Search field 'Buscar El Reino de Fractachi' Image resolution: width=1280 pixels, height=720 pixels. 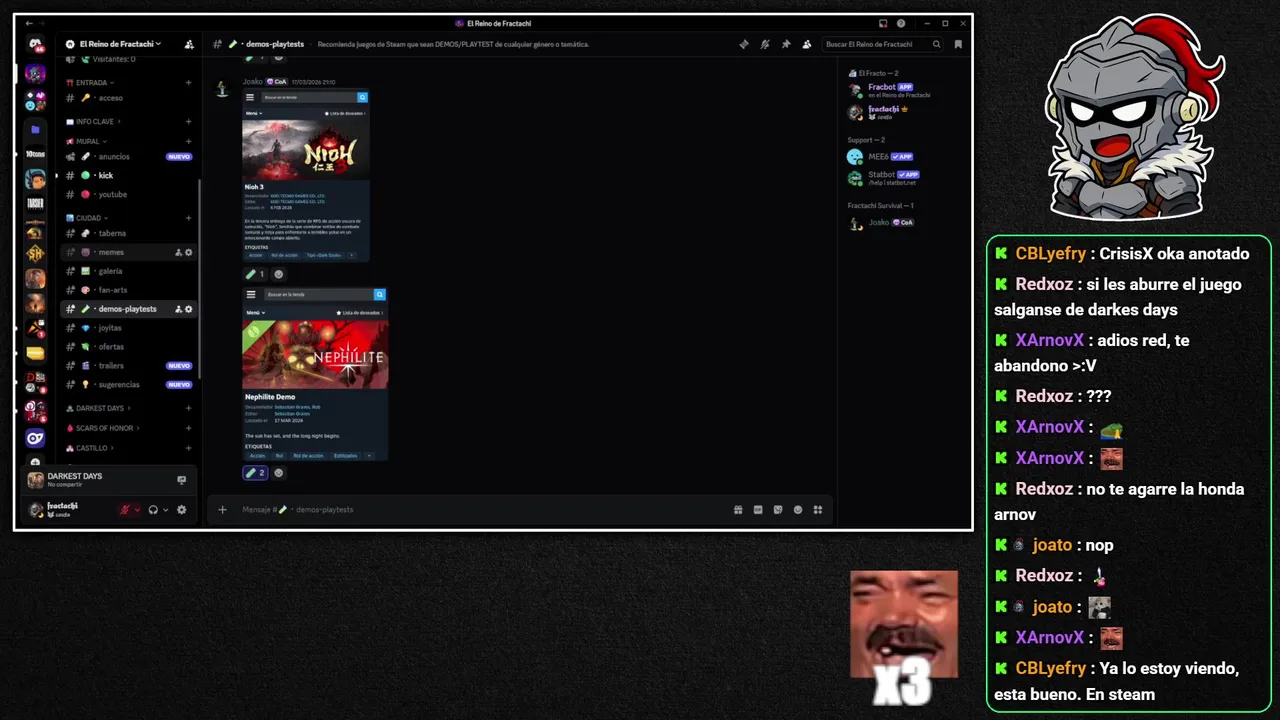click(882, 44)
